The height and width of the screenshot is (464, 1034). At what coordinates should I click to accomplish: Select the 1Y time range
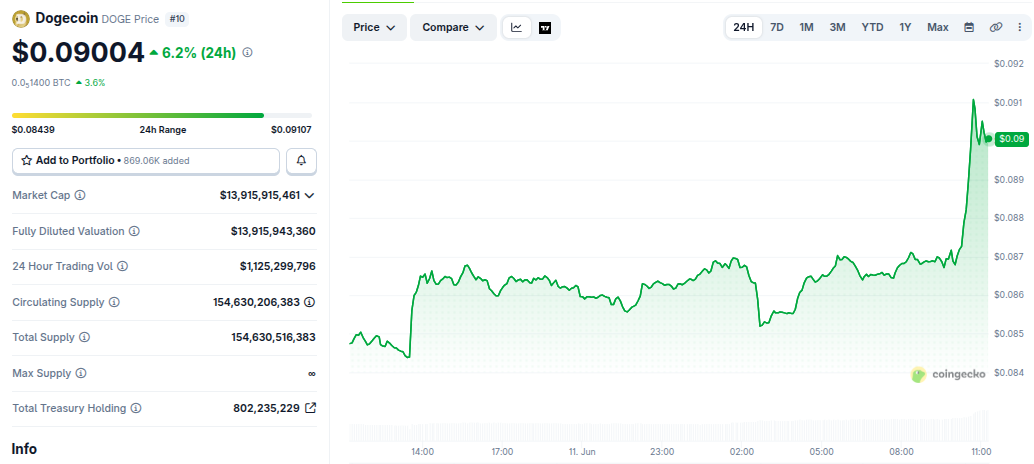click(905, 28)
